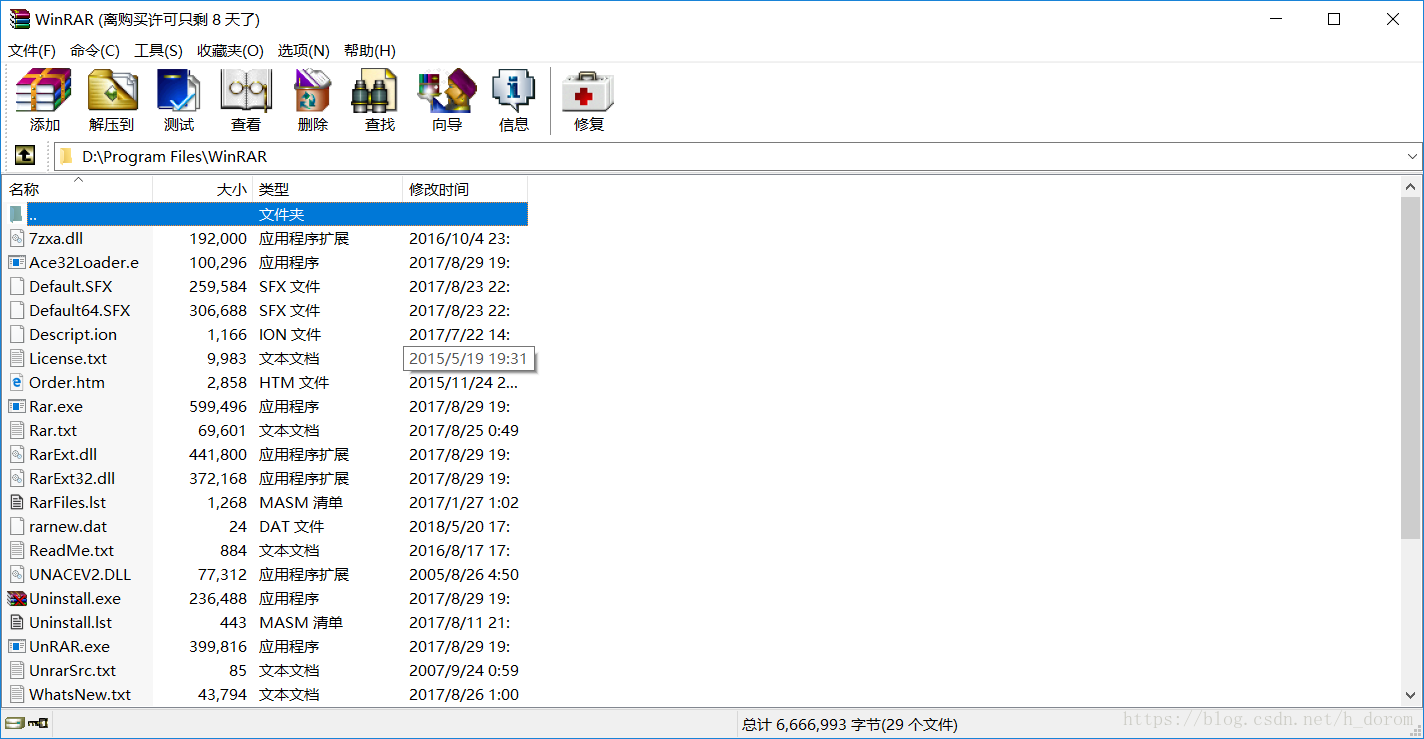Click the RarFiles.lst file icon
The image size is (1424, 739).
(x=17, y=502)
